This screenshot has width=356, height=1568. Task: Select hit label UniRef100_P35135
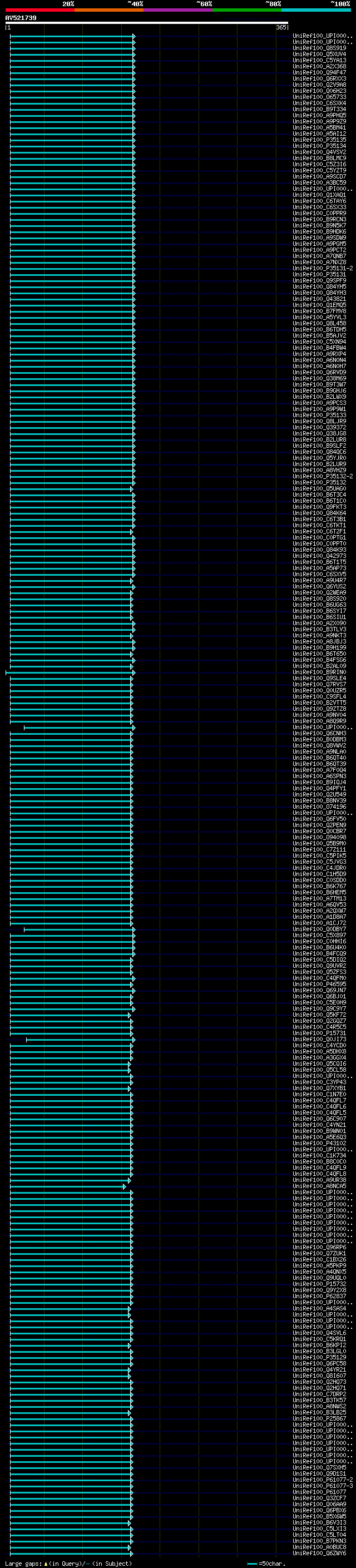coord(319,140)
